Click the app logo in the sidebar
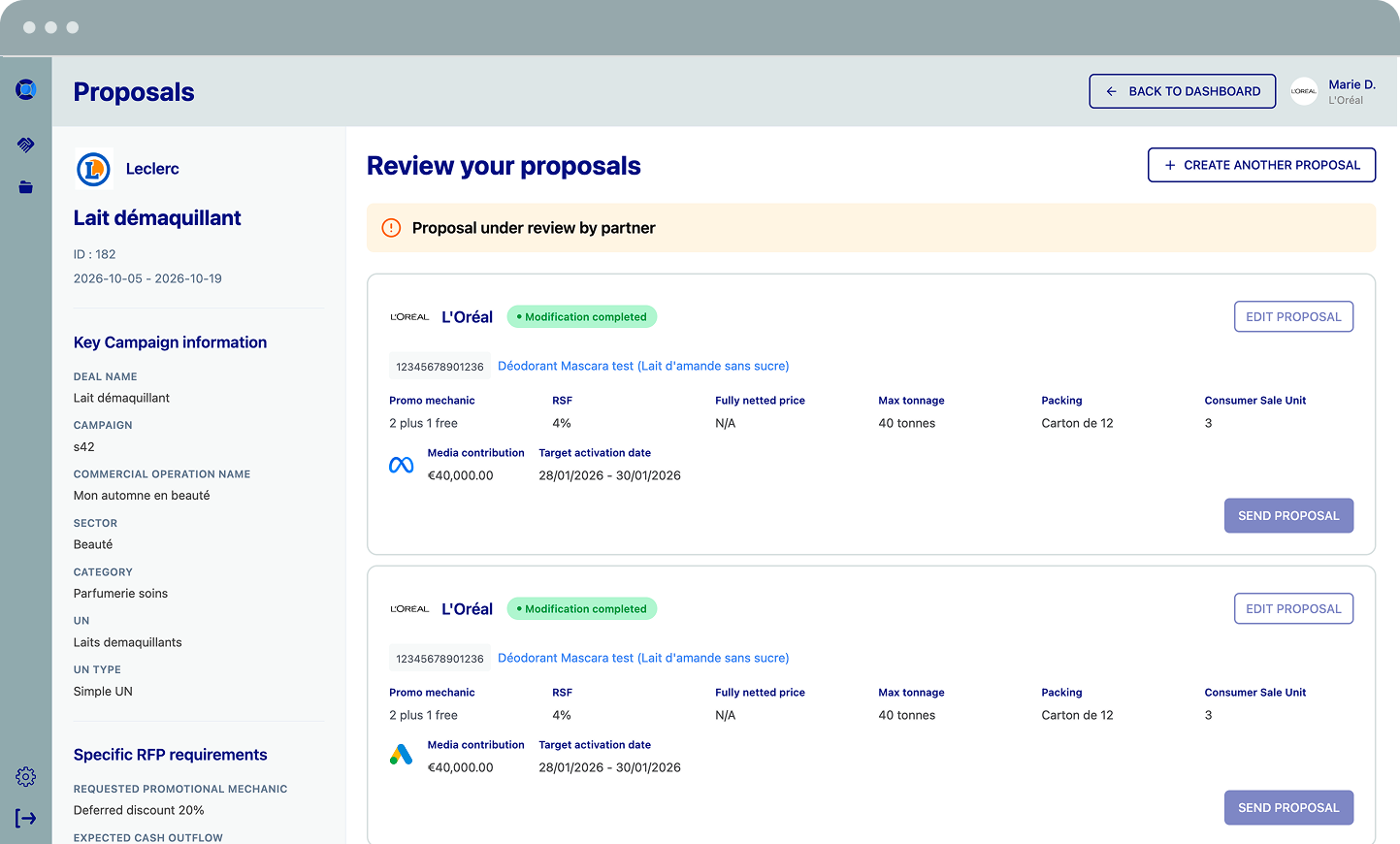1400x844 pixels. (26, 90)
